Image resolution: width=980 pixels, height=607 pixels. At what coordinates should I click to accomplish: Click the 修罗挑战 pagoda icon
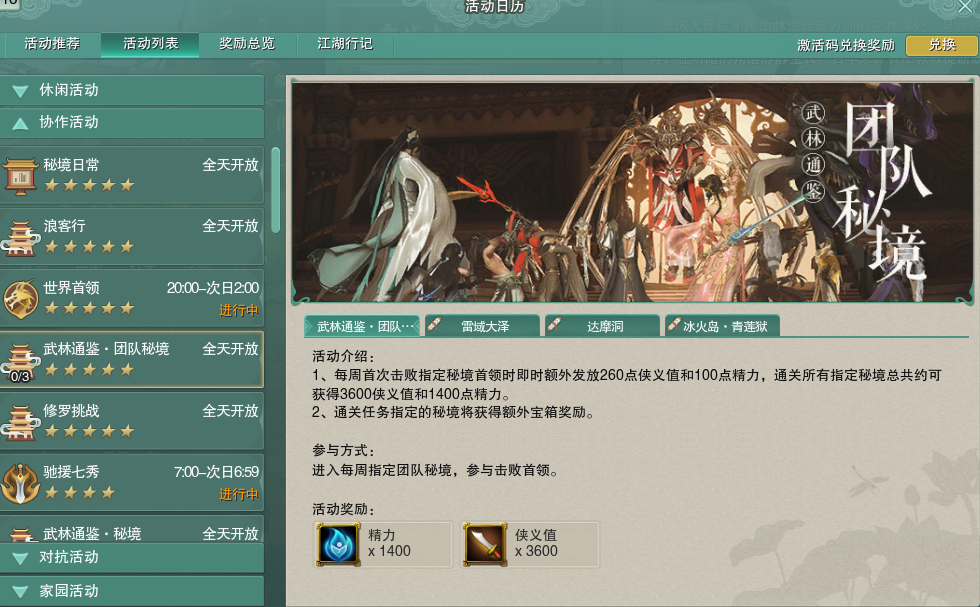click(x=20, y=422)
